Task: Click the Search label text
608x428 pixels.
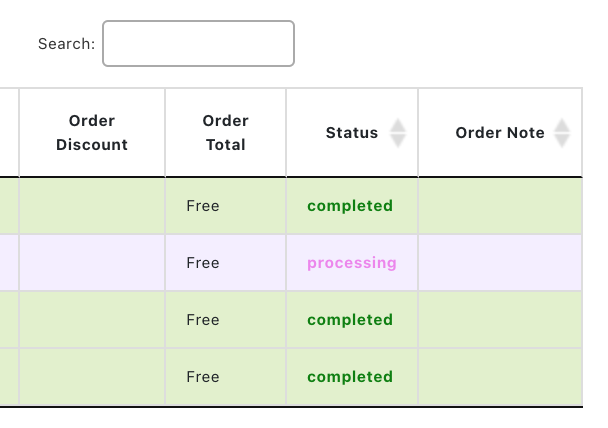Action: [x=66, y=44]
